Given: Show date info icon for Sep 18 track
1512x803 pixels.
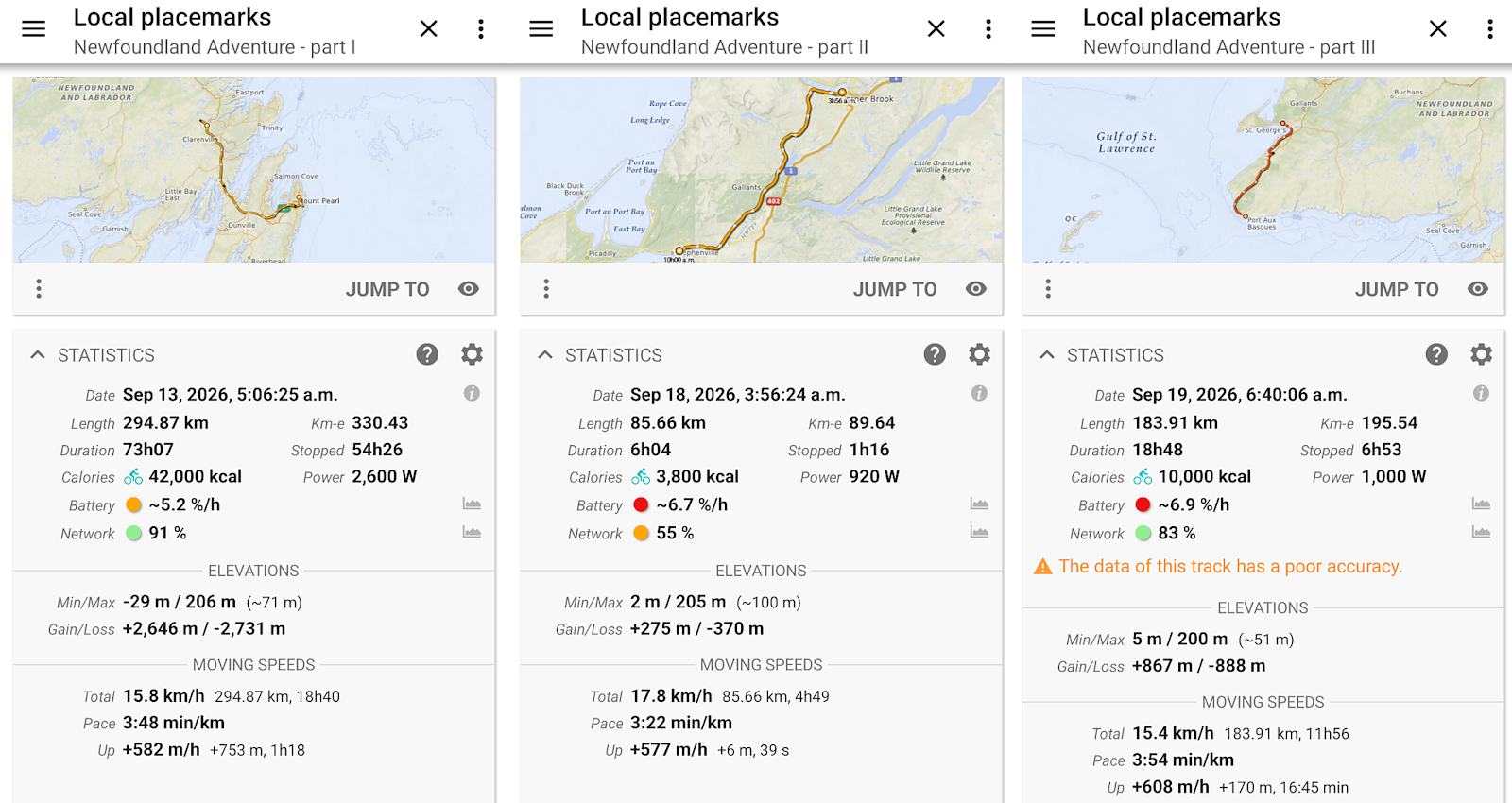Looking at the screenshot, I should tap(979, 393).
